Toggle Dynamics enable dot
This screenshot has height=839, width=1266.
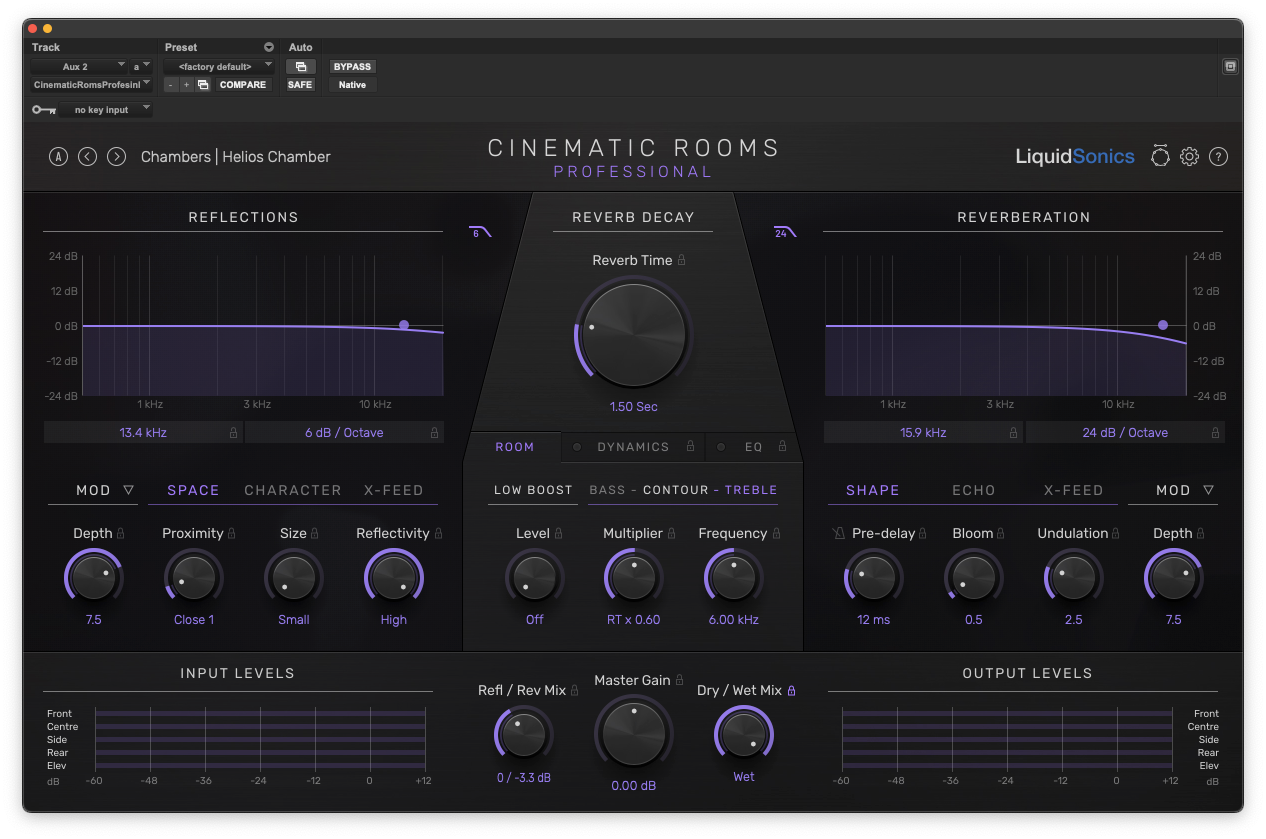(577, 447)
